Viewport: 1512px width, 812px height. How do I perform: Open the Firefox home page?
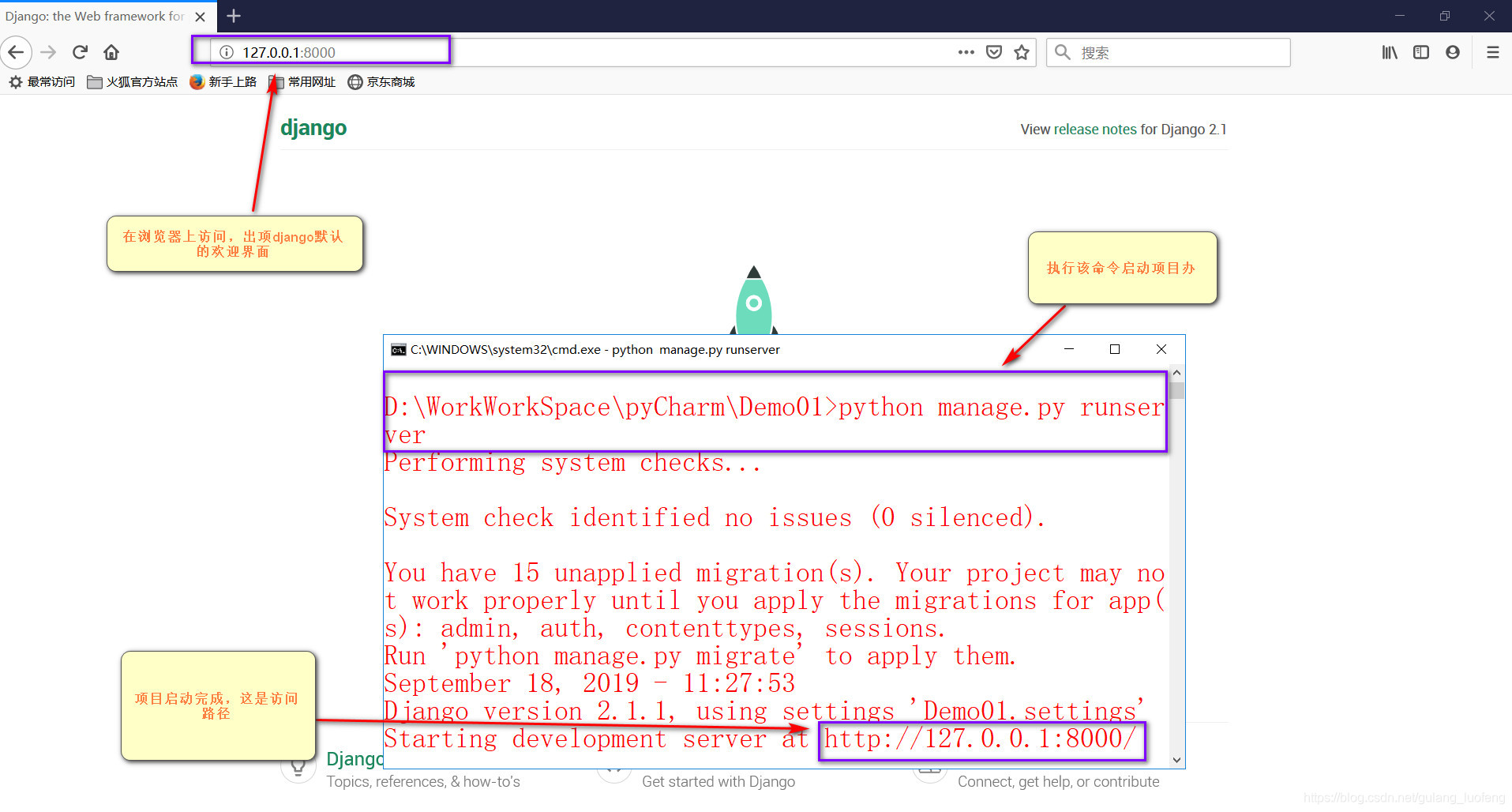pos(111,52)
